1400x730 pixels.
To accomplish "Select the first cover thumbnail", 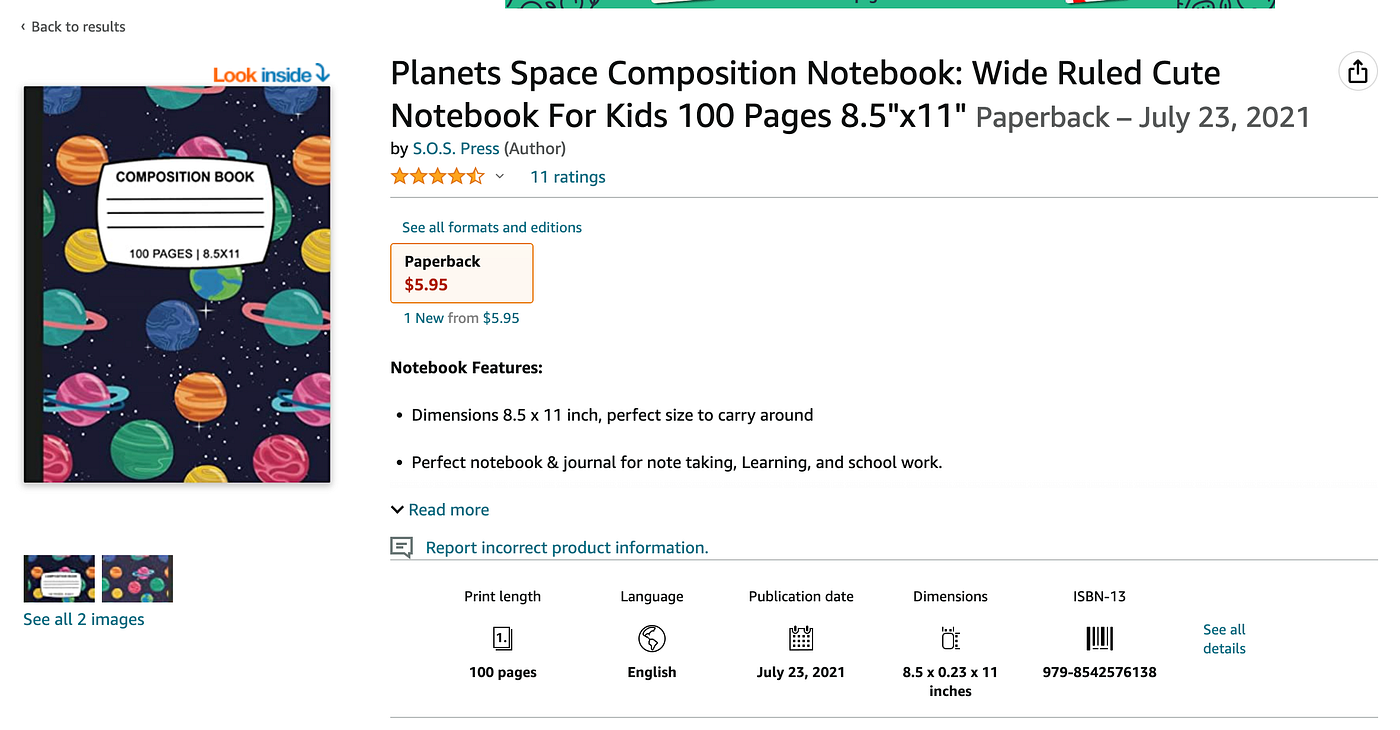I will 59,578.
